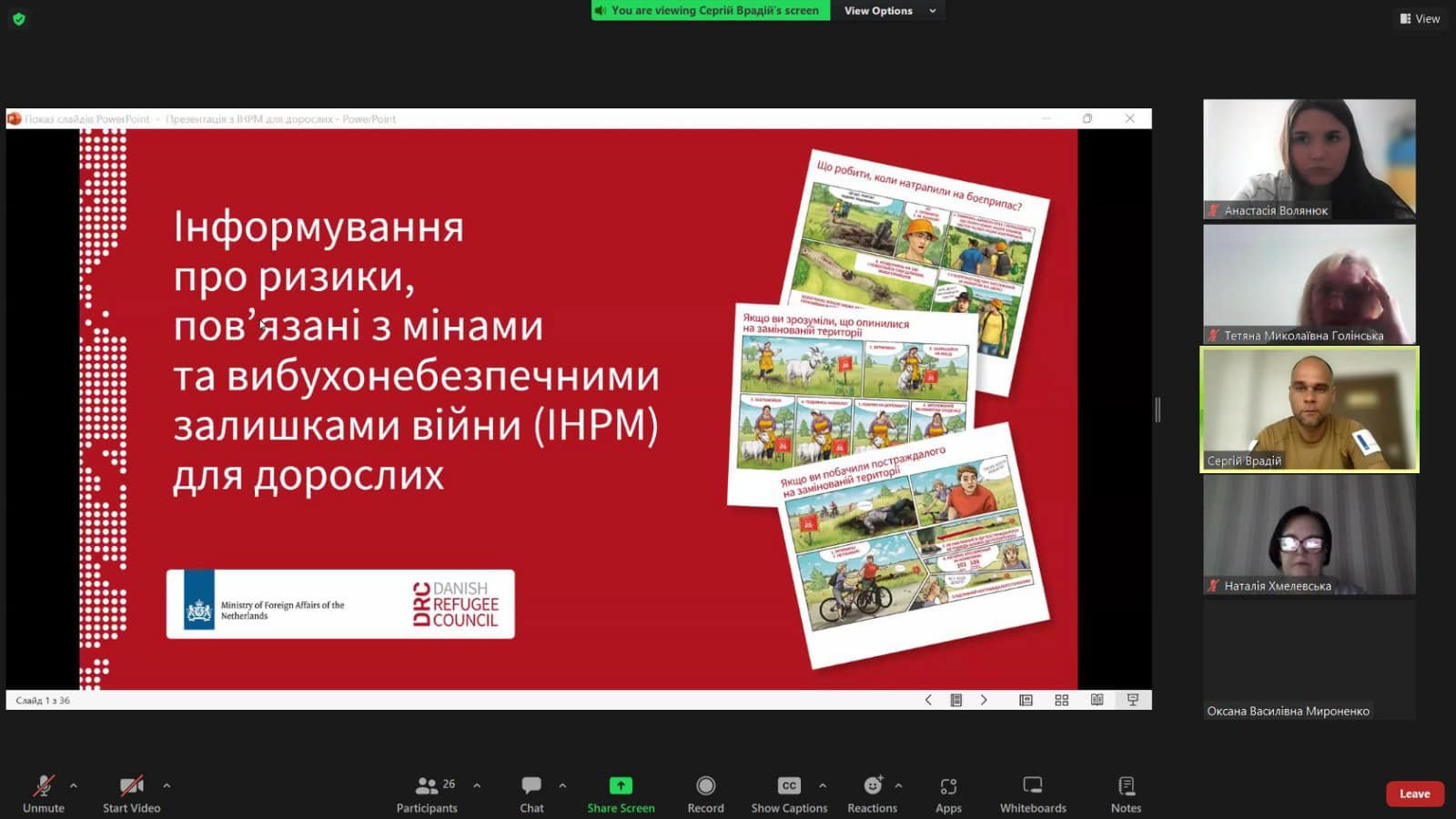This screenshot has height=819, width=1456.
Task: Restore the PowerPoint slideshow window size
Action: pos(1087,118)
